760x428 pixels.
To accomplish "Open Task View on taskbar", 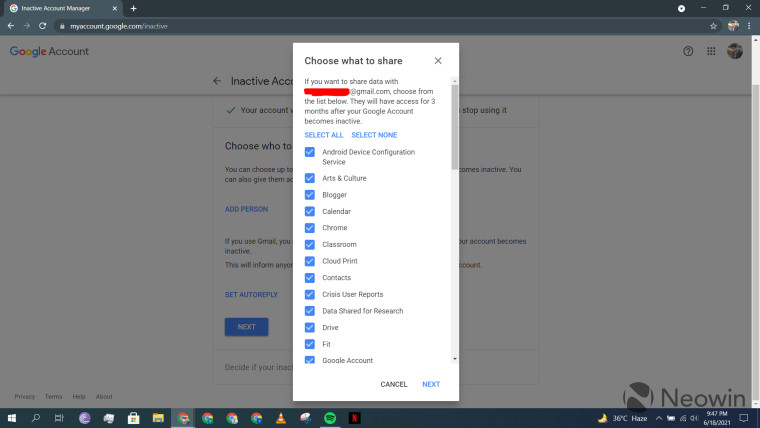I will [59, 418].
